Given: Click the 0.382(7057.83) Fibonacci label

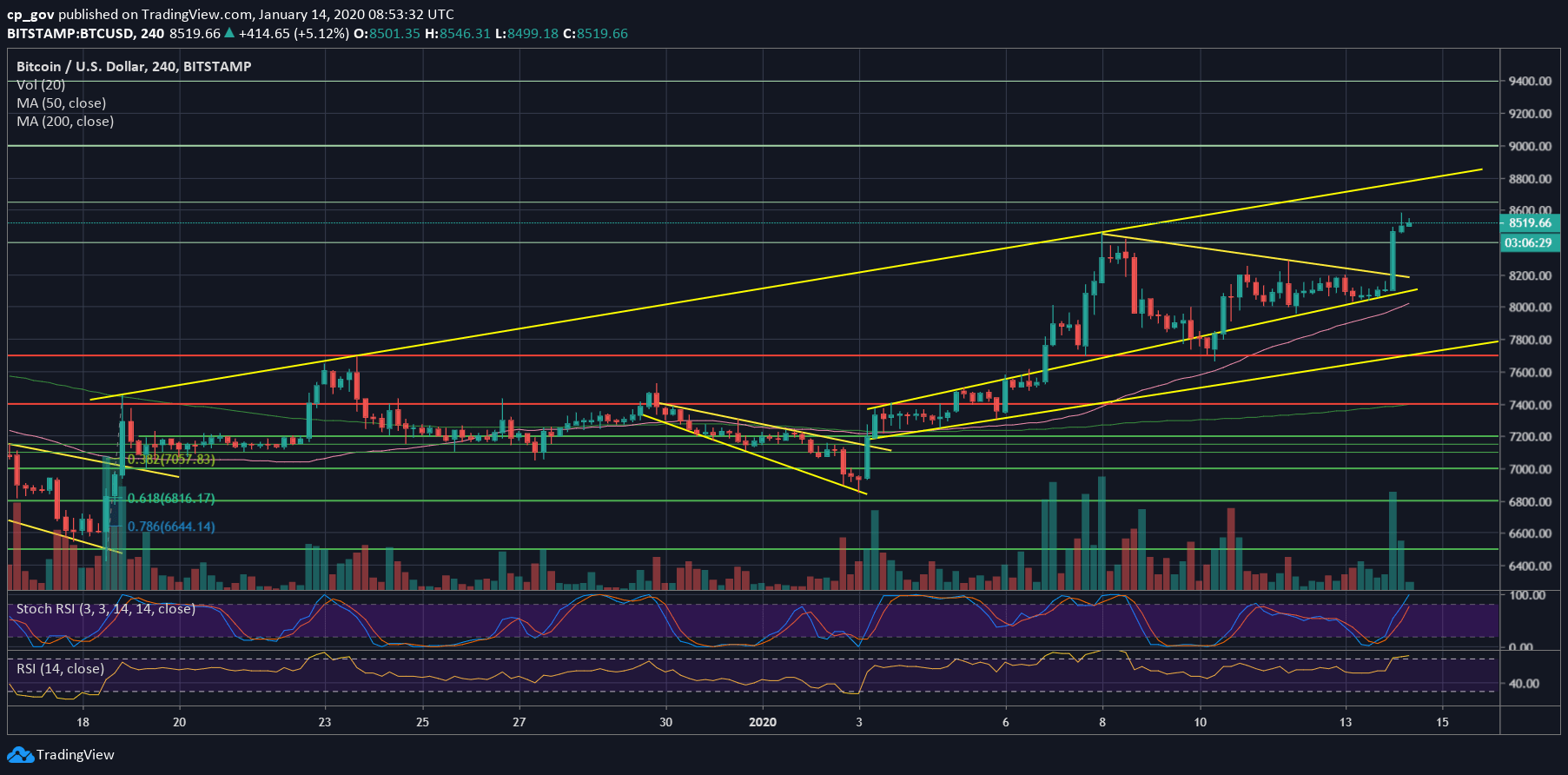Looking at the screenshot, I should coord(171,459).
